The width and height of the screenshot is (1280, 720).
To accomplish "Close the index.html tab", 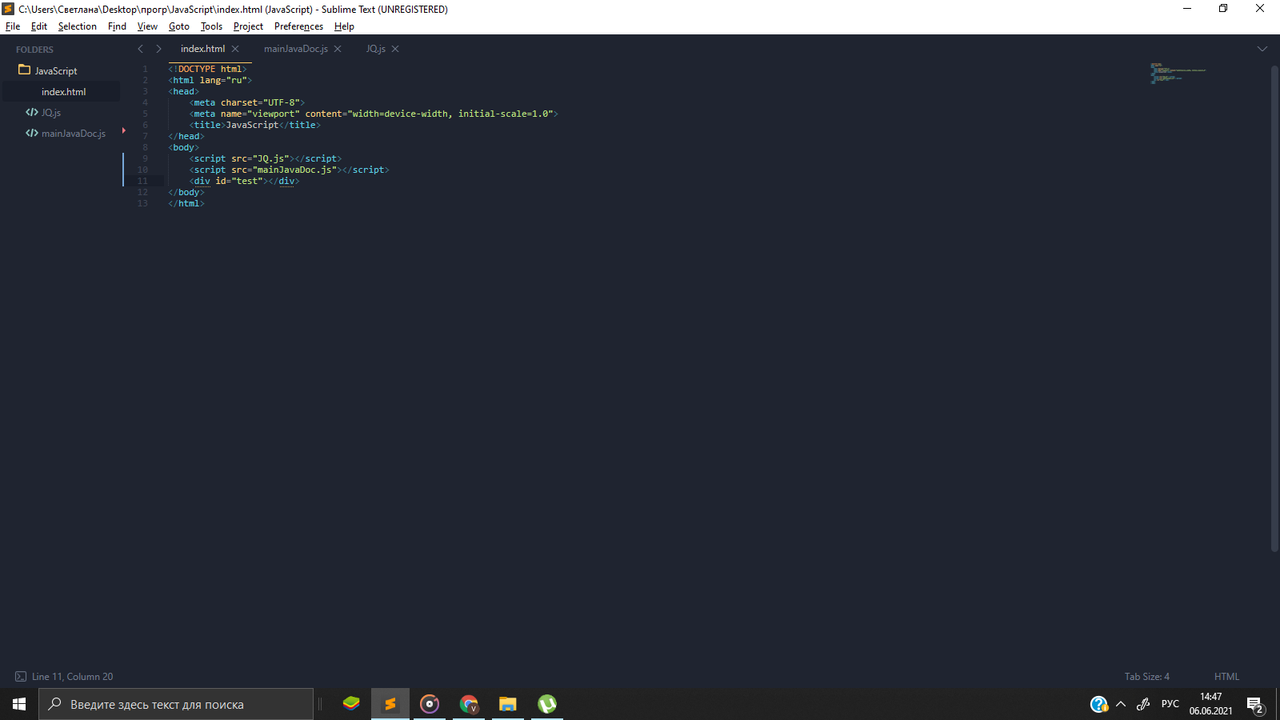I will [x=236, y=48].
